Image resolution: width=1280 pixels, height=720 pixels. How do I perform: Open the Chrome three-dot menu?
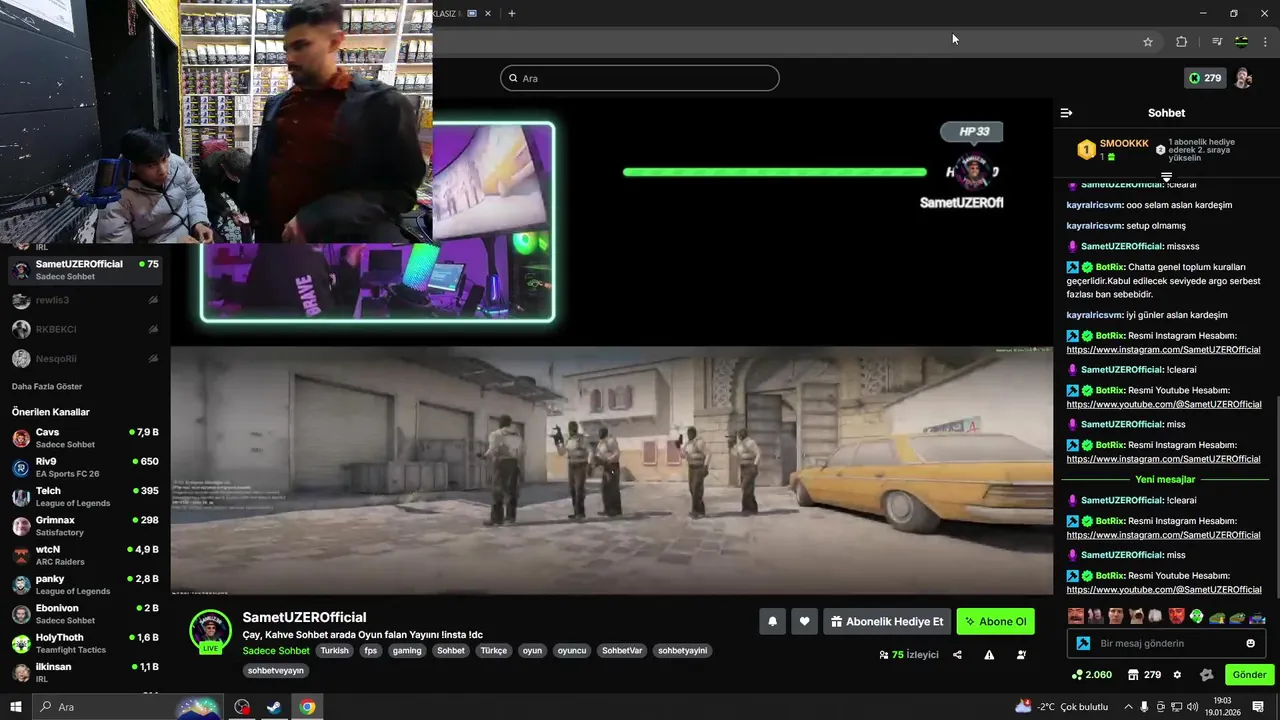pyautogui.click(x=1265, y=42)
